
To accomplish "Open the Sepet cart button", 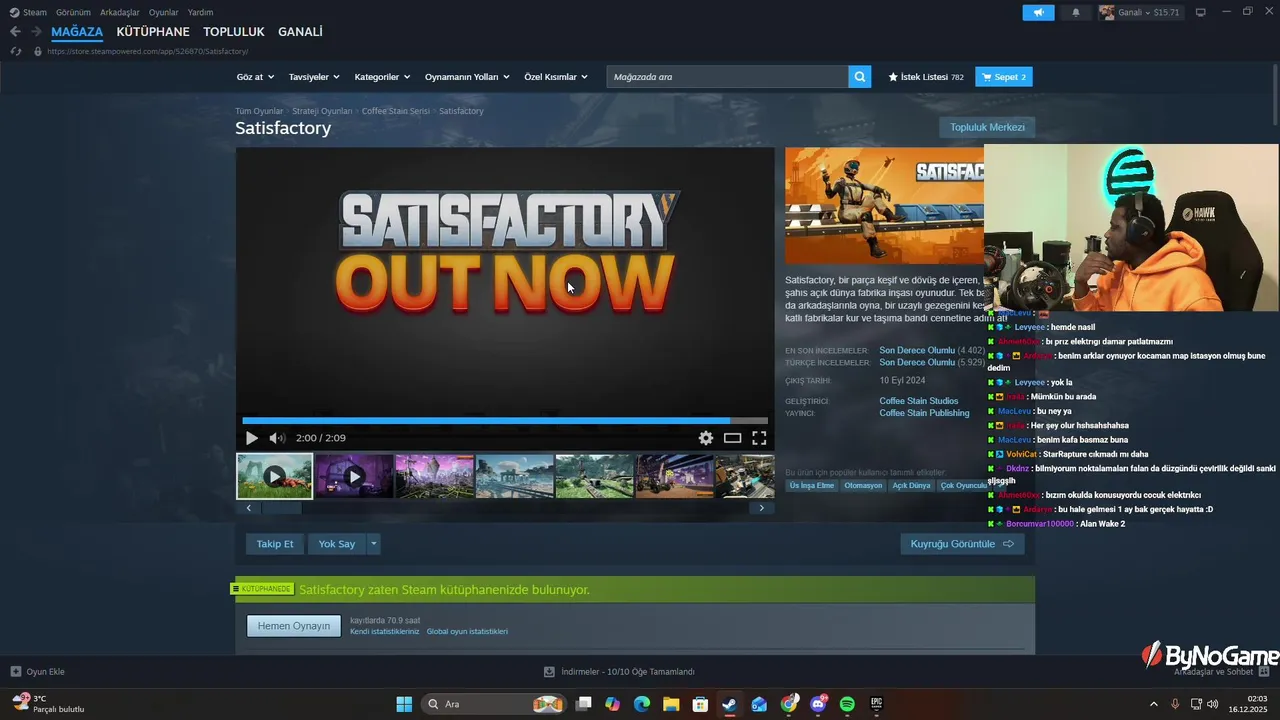I will pyautogui.click(x=1003, y=77).
